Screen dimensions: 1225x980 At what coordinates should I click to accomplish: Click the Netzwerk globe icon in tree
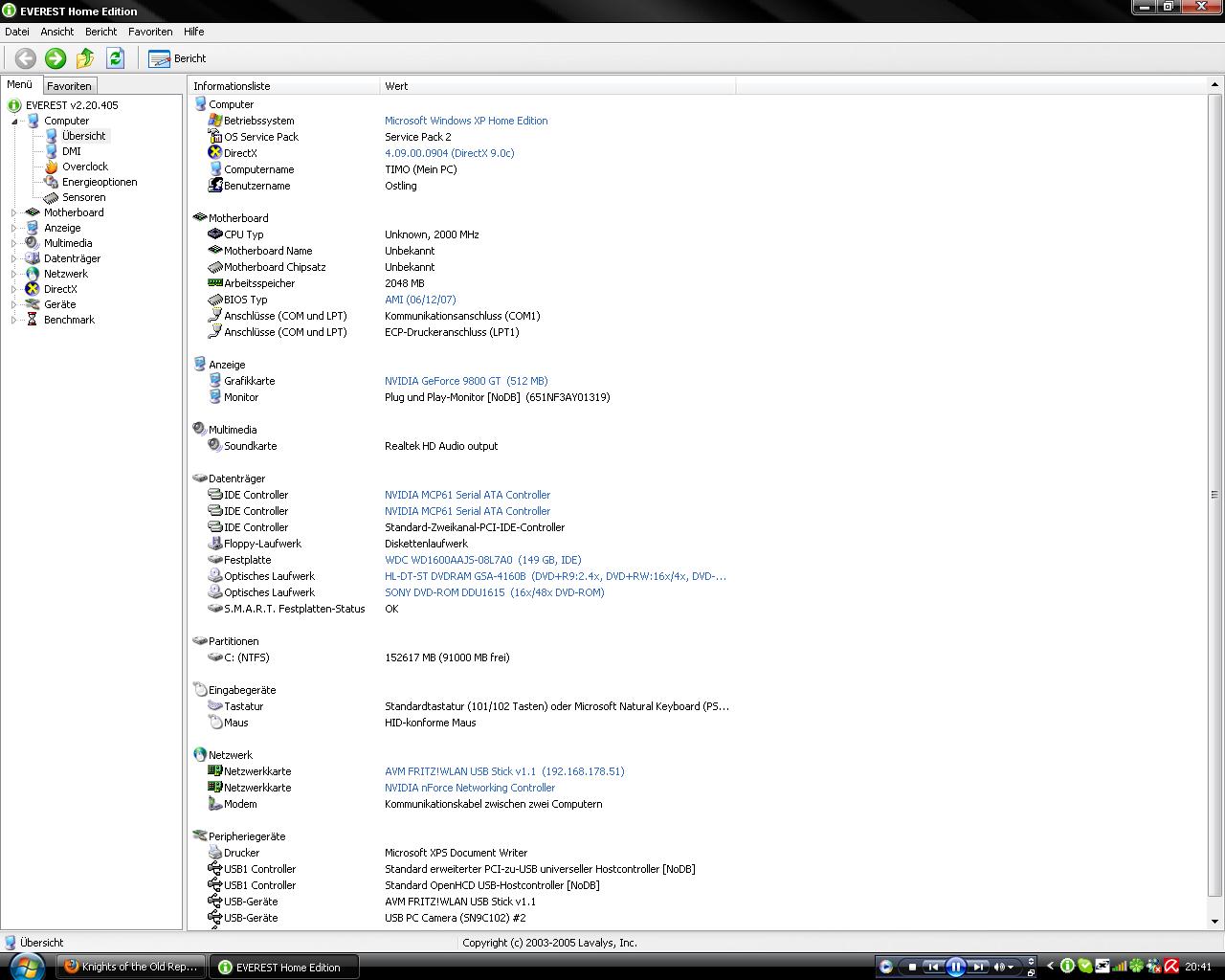[33, 274]
